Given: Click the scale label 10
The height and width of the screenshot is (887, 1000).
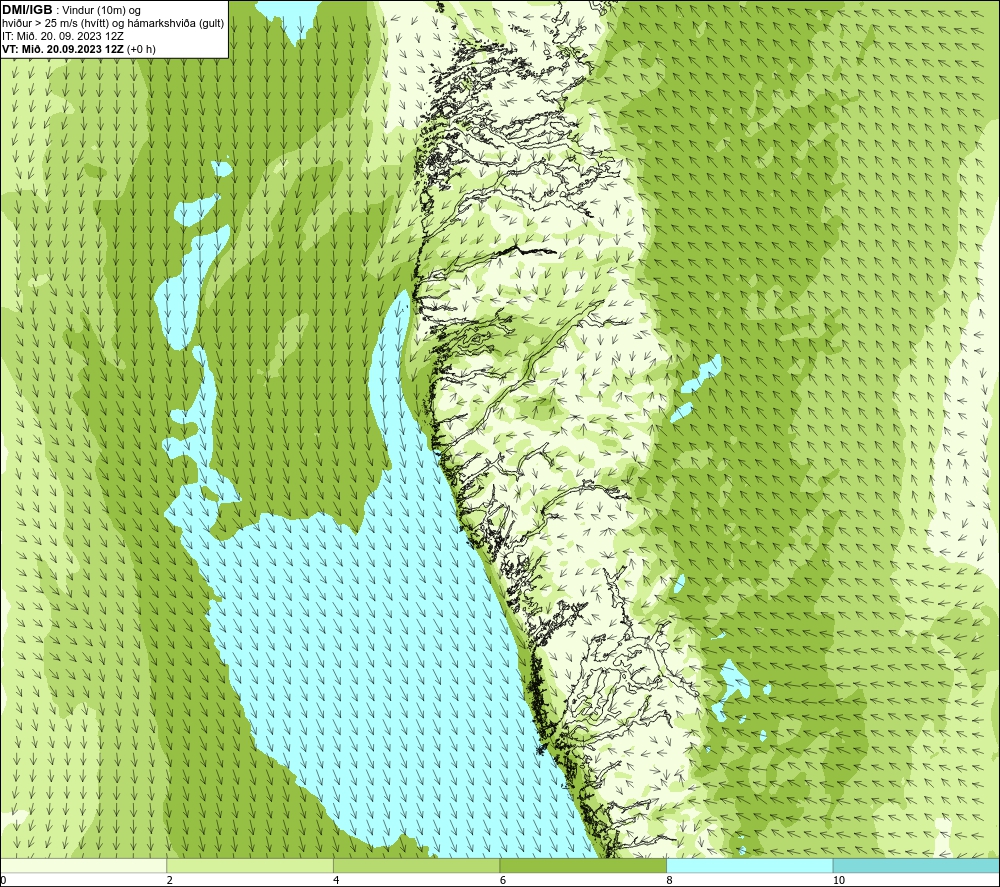Looking at the screenshot, I should [839, 880].
